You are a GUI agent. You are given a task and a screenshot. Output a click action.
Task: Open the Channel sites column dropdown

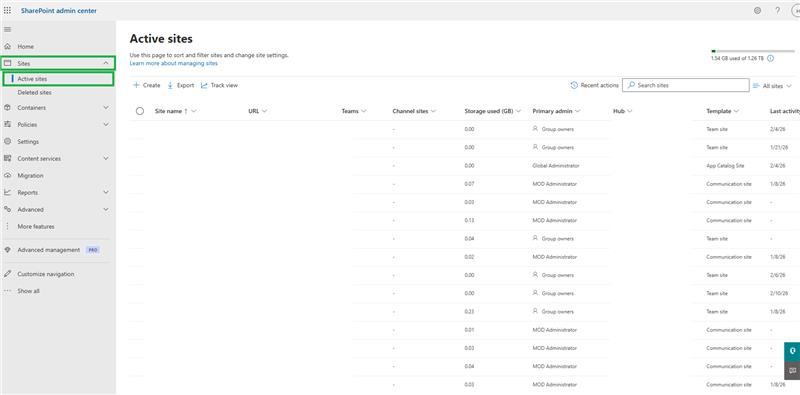click(433, 111)
